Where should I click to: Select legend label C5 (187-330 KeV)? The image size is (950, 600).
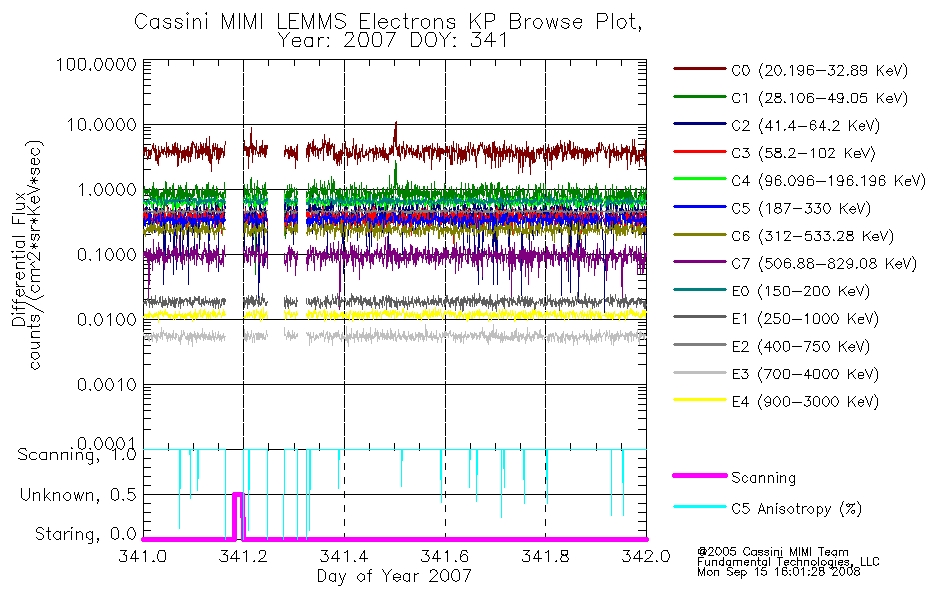(801, 209)
